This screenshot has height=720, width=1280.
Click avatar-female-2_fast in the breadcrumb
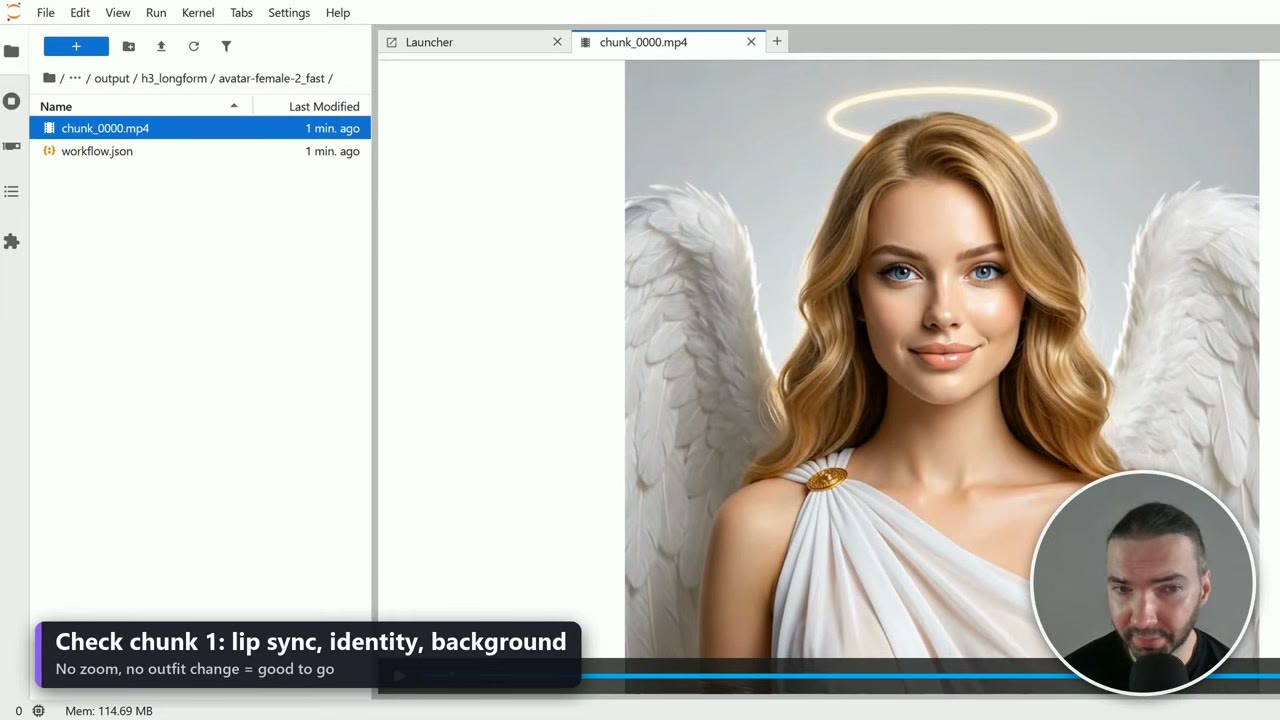(x=272, y=78)
